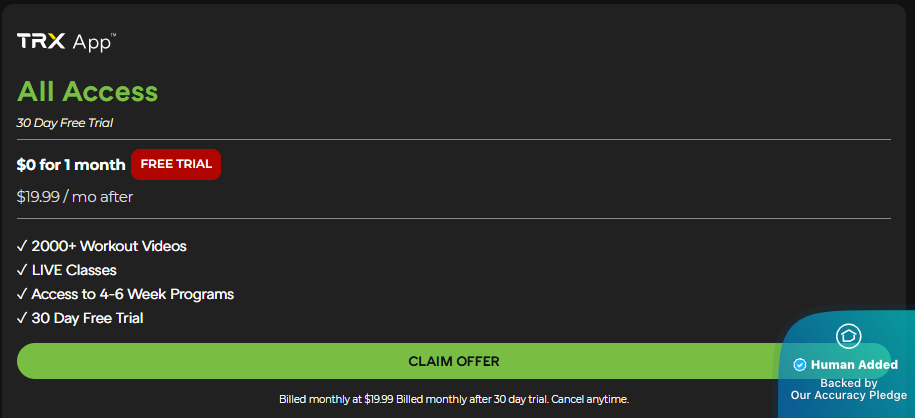Click the red FREE TRIAL badge
Screen dimensions: 915x418
coord(176,165)
